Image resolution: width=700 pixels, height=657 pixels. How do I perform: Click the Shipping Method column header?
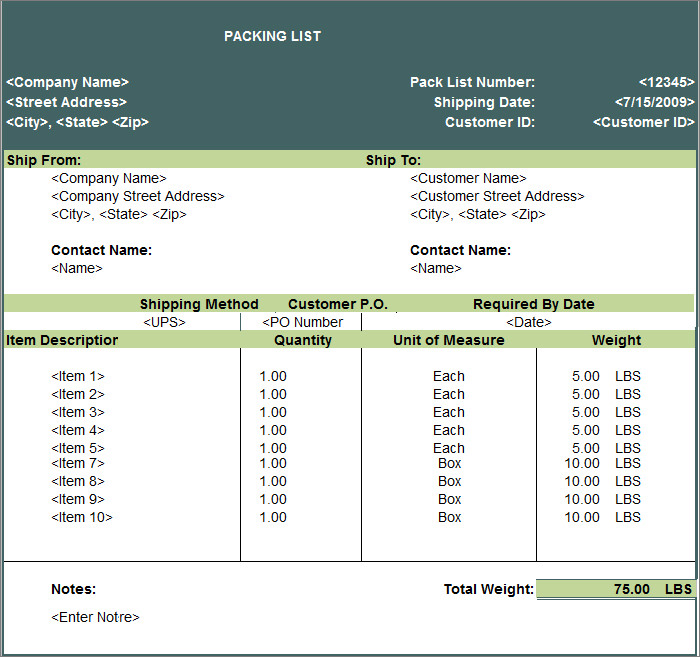(199, 304)
